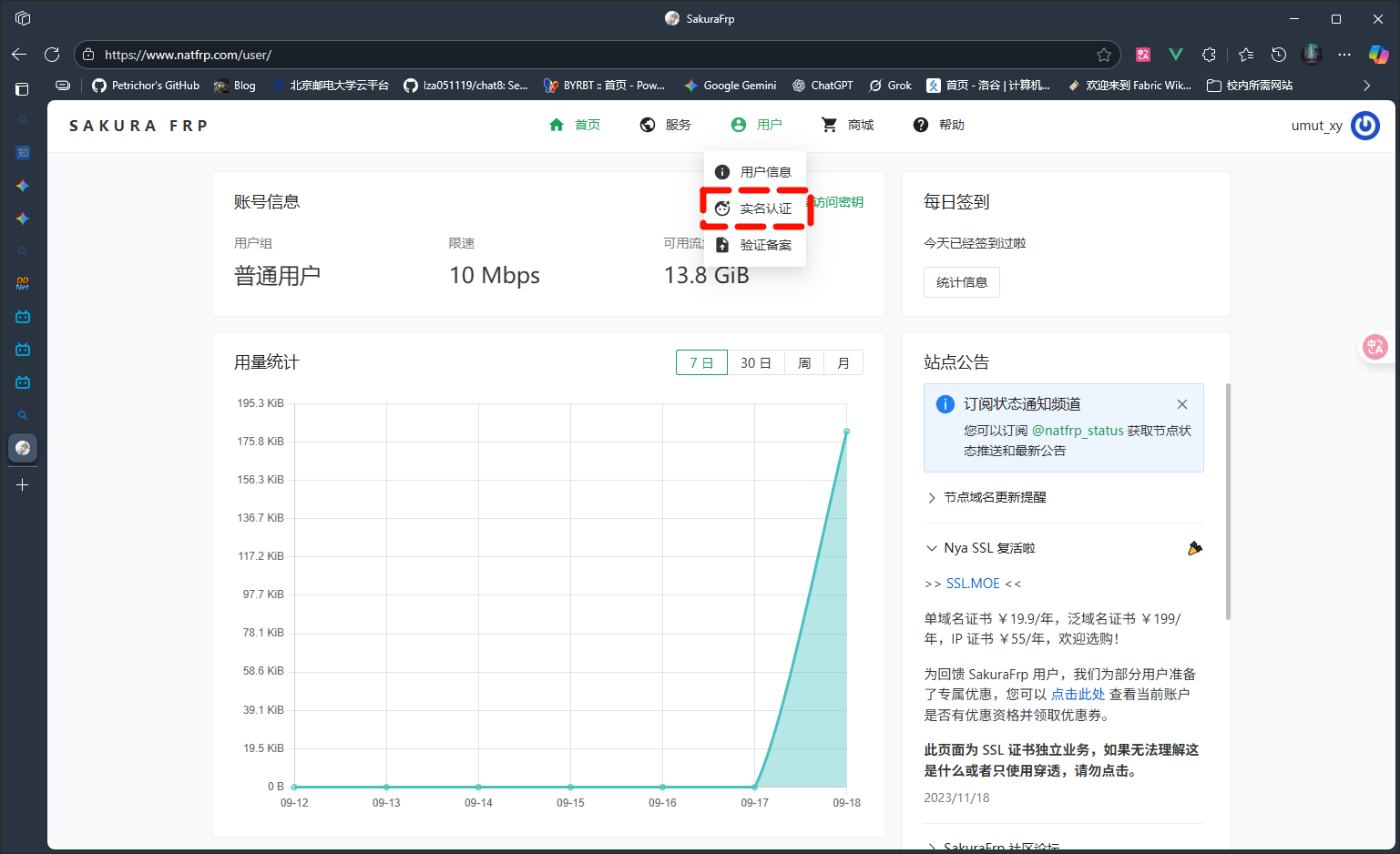Image resolution: width=1400 pixels, height=854 pixels.
Task: Open the 北京邮电大学云平台 bookmark
Action: (x=330, y=86)
